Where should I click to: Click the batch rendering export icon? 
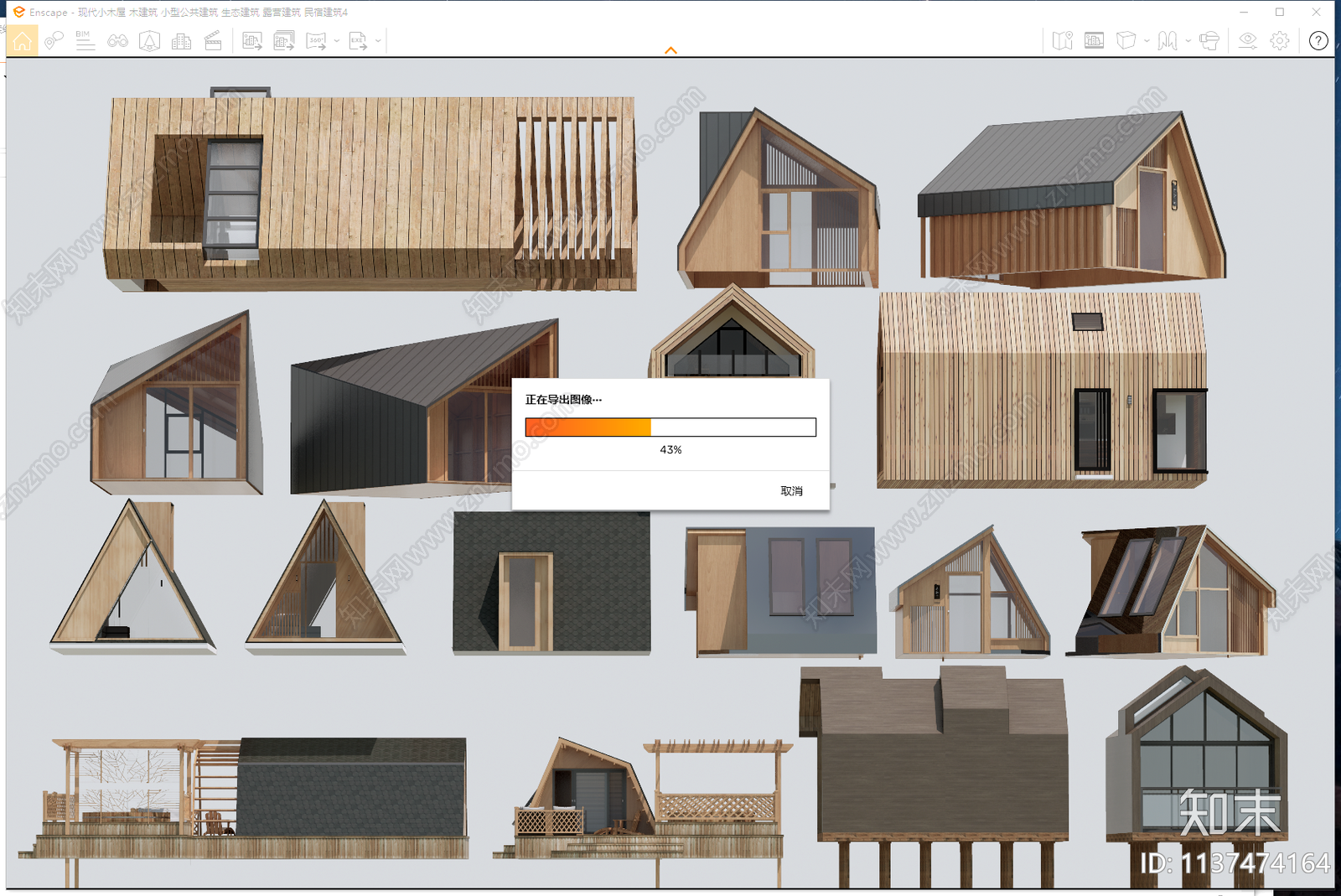click(284, 40)
